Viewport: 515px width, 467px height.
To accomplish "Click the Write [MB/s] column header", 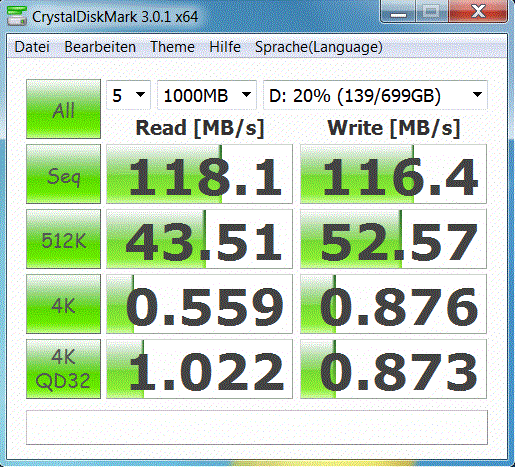I will tap(394, 128).
